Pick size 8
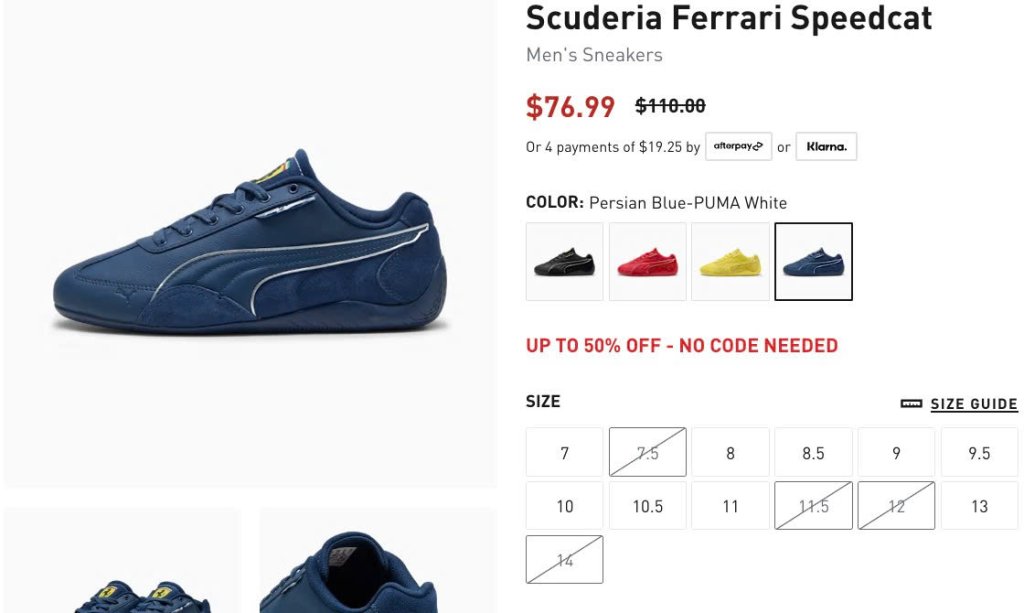The height and width of the screenshot is (613, 1024). tap(730, 452)
